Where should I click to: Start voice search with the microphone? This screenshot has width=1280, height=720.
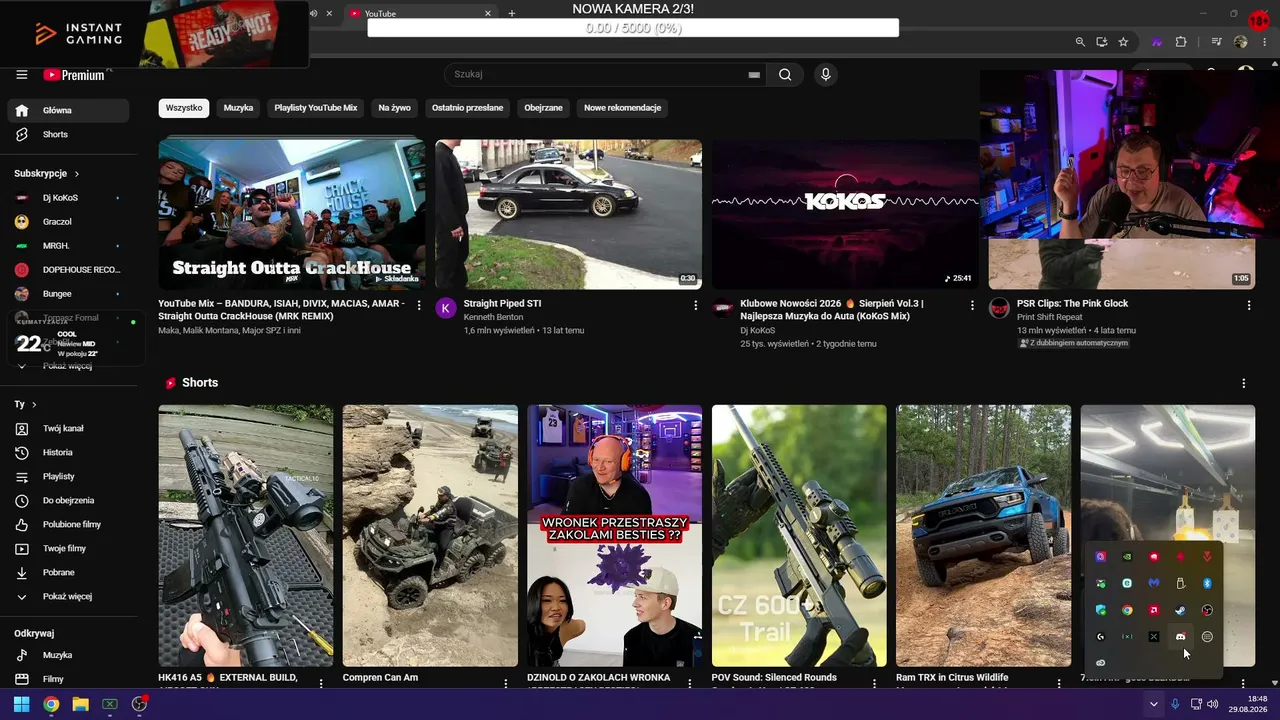tap(825, 74)
